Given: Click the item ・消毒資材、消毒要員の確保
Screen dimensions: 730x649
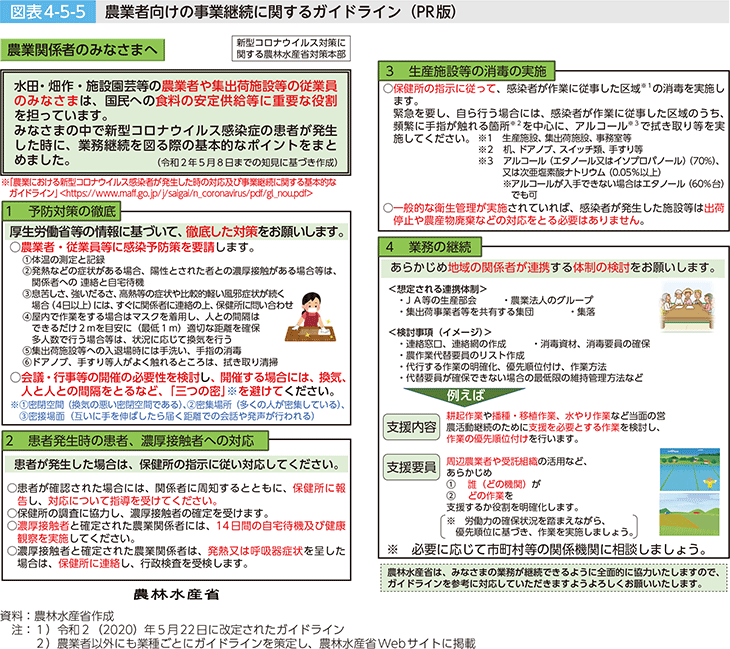Looking at the screenshot, I should (591, 344).
